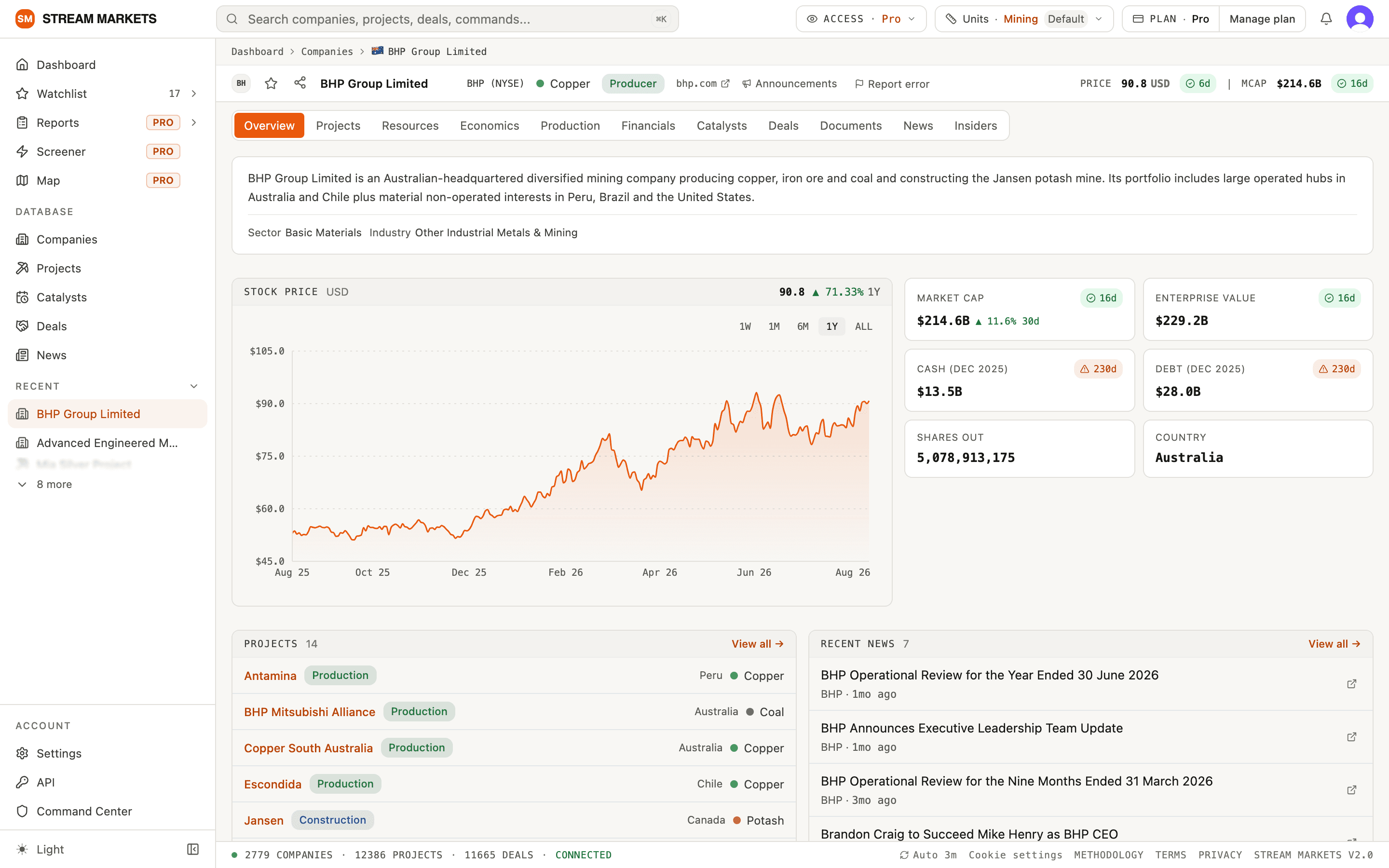
Task: Open Advanced Engineered M... recent item
Action: pos(108,443)
